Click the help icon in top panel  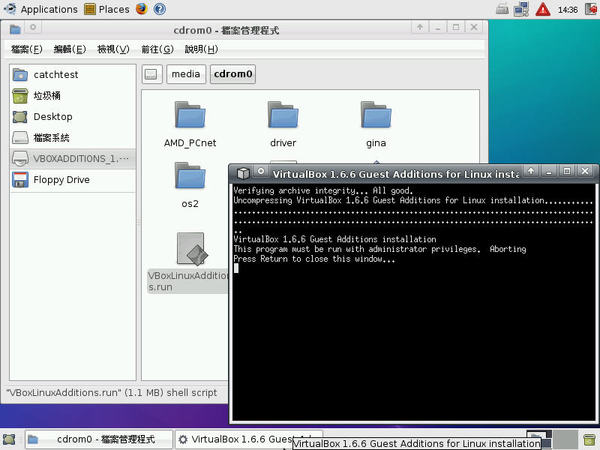160,9
